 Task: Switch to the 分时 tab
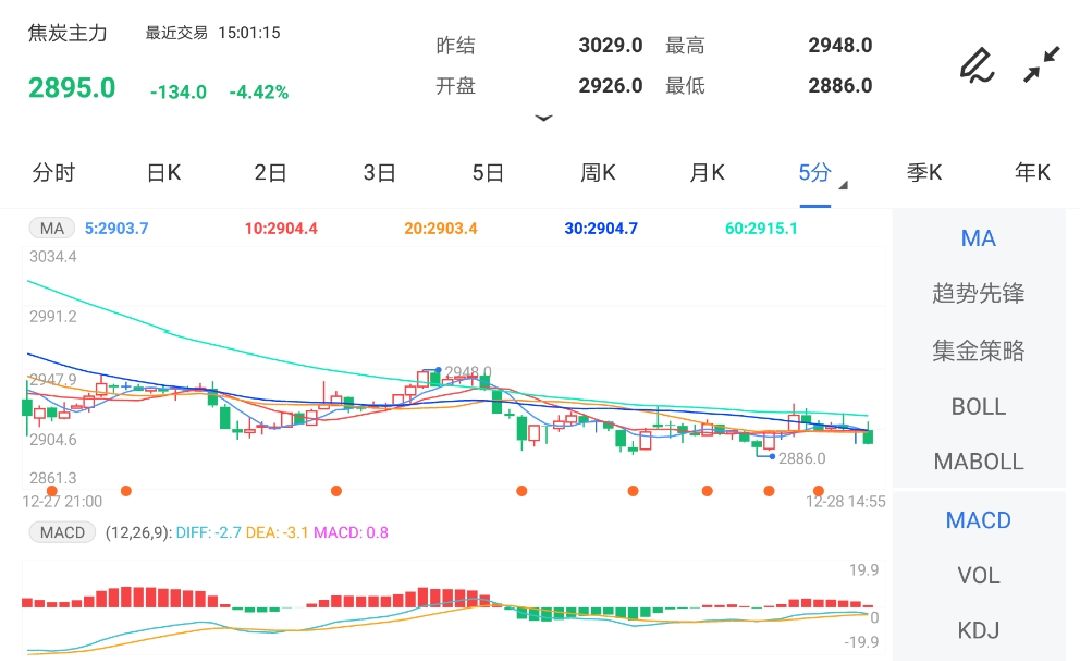click(54, 172)
